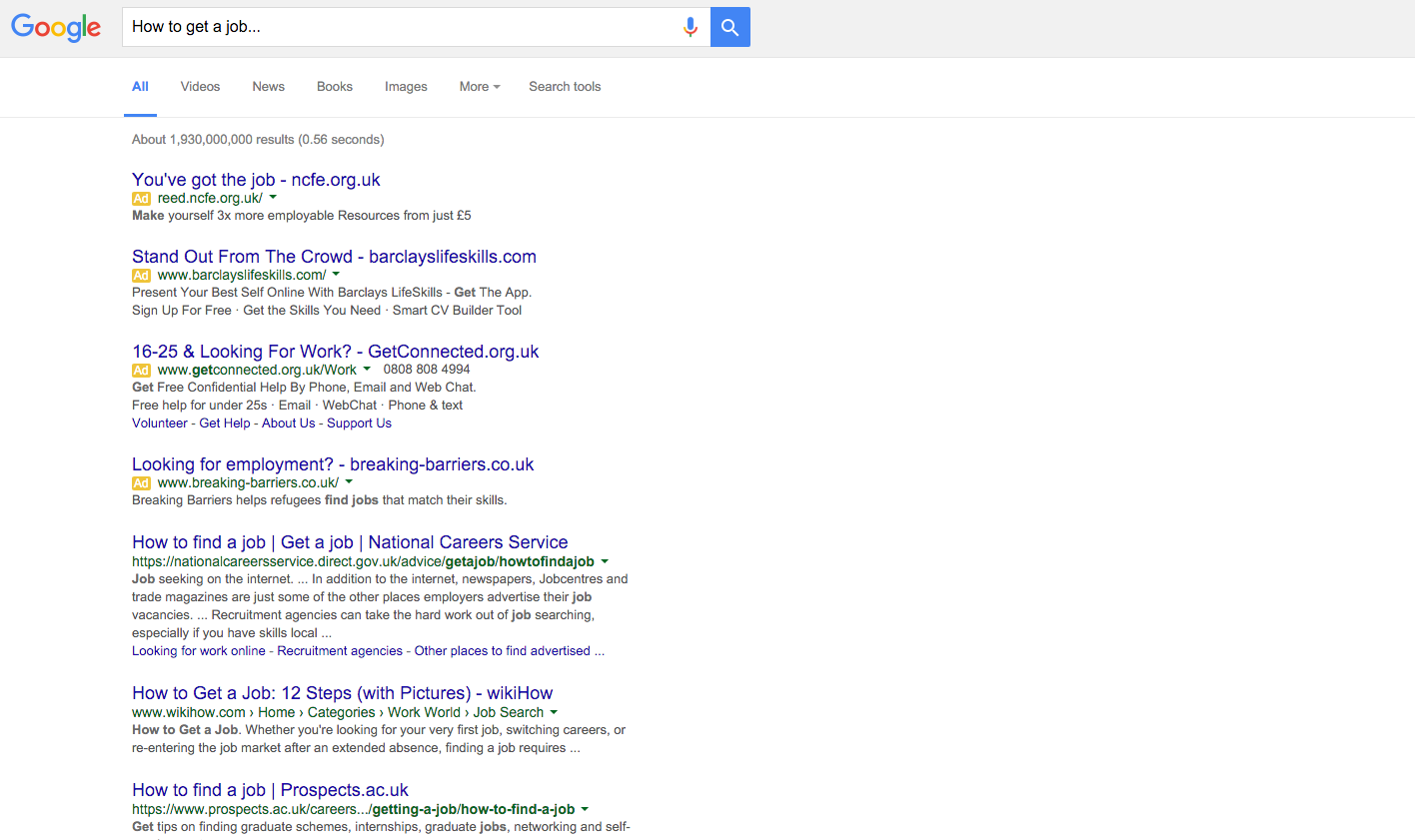Click the blue search magnifier button
Image resolution: width=1415 pixels, height=840 pixels.
point(730,27)
